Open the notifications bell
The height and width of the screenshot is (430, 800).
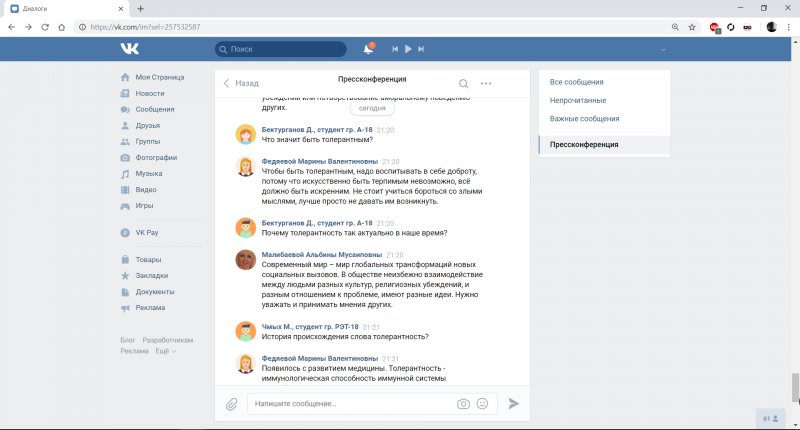368,48
